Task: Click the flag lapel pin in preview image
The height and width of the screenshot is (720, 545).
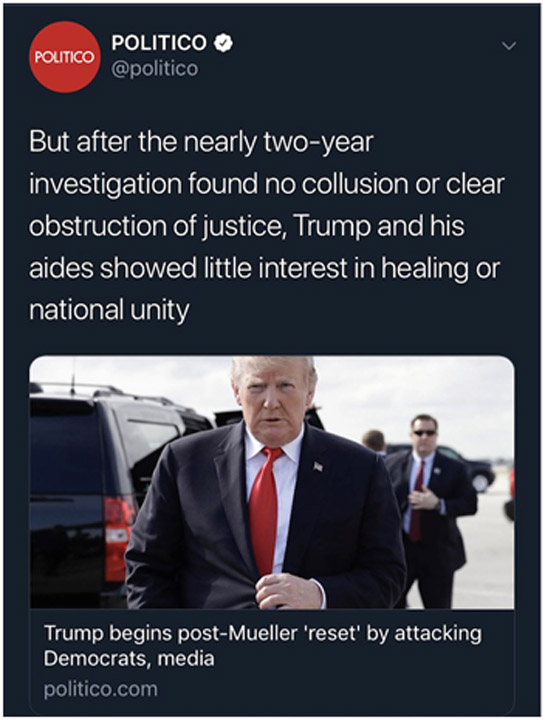Action: tap(318, 467)
